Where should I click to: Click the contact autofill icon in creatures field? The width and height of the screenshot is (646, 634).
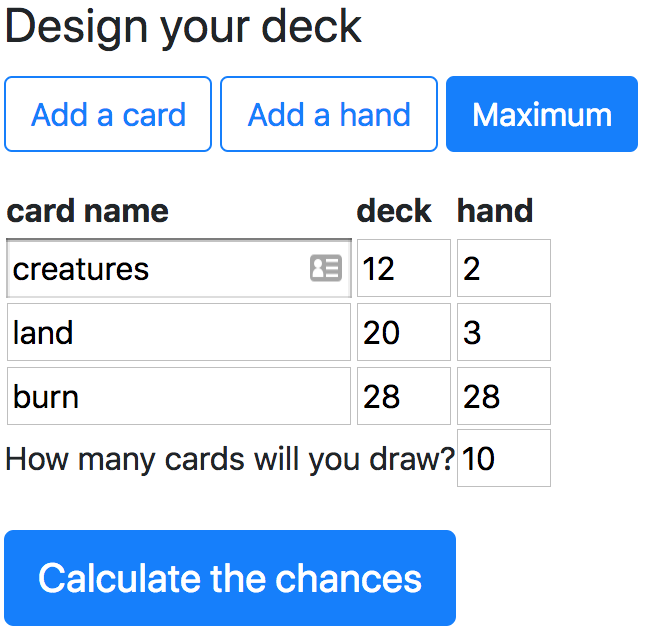tap(326, 268)
